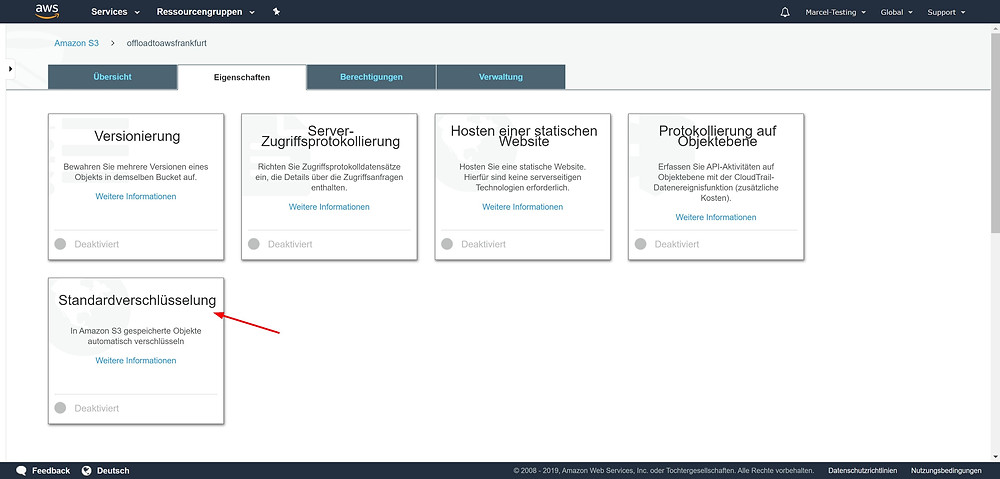Screen dimensions: 1000x479
Task: Click the globe language icon
Action: tap(87, 471)
